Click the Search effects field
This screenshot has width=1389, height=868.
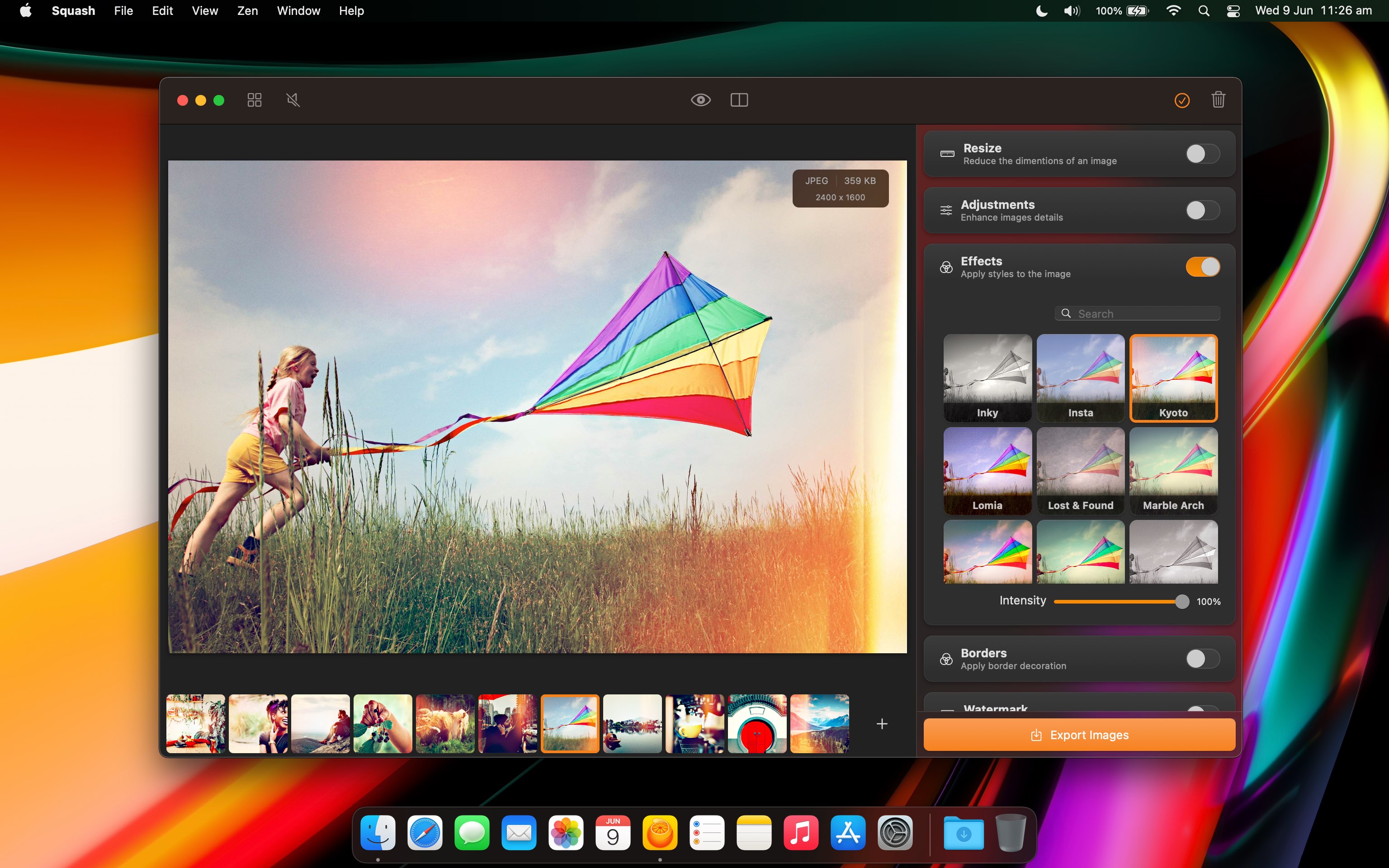click(1137, 313)
